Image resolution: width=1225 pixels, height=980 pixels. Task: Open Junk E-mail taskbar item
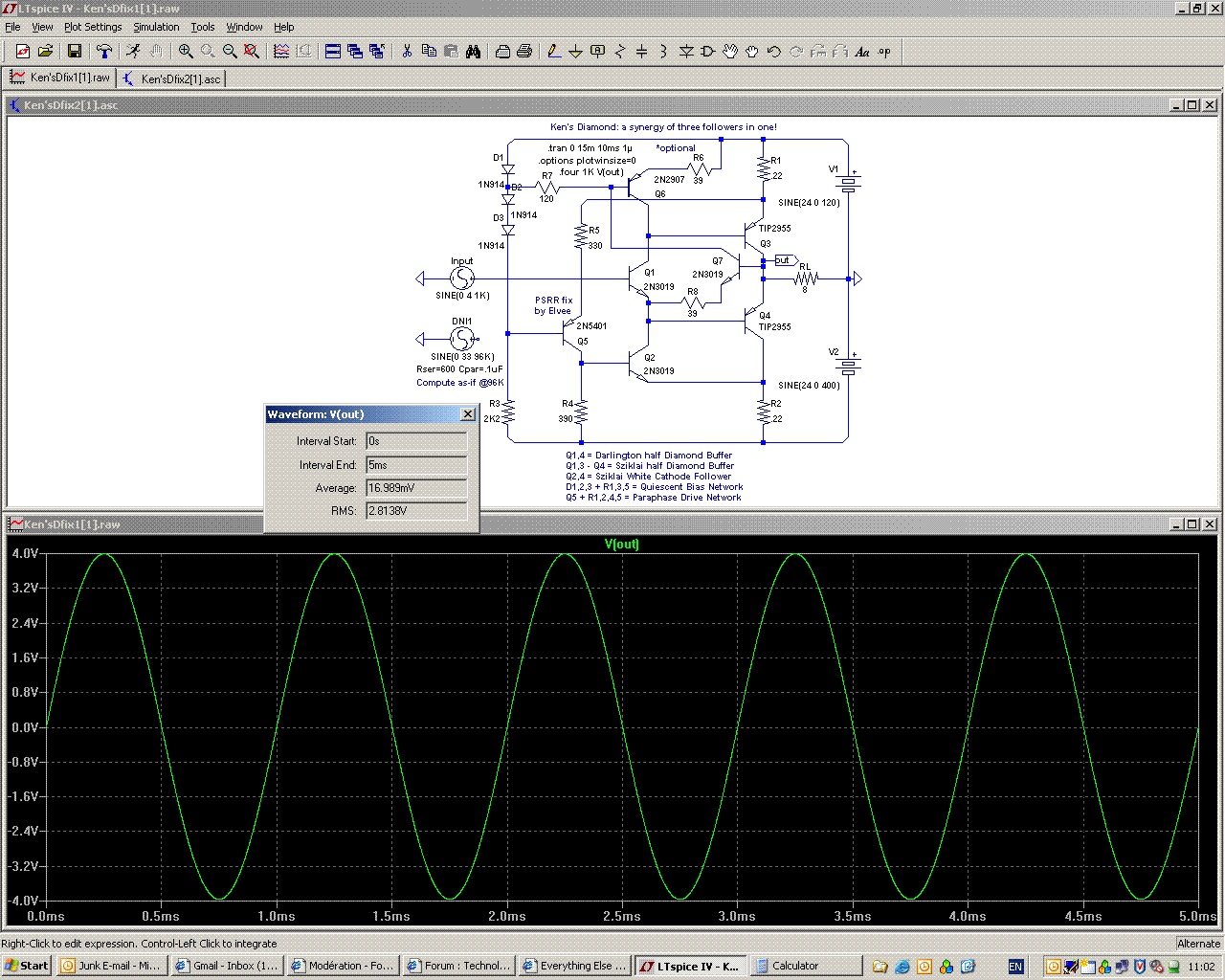click(x=113, y=966)
